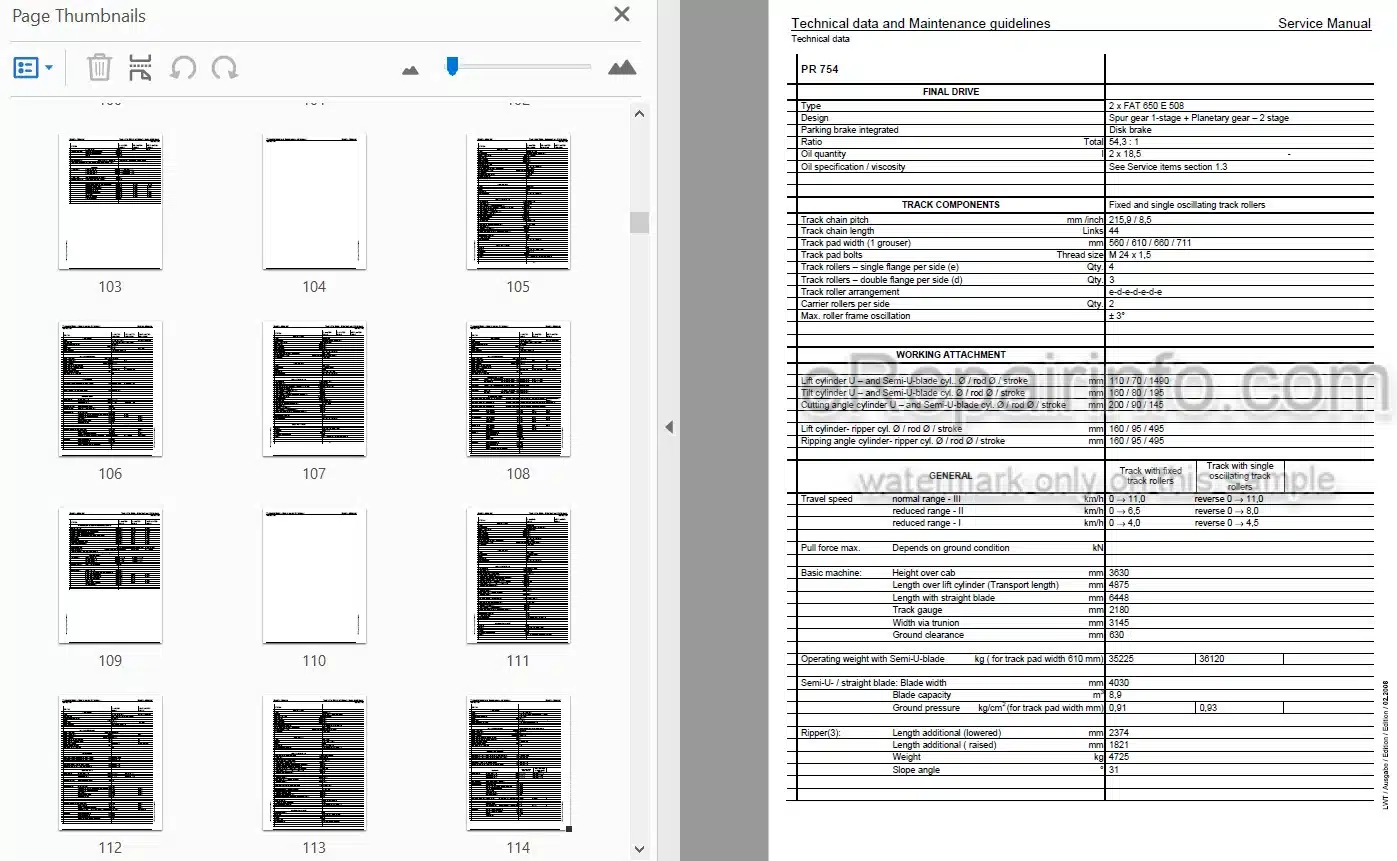Click 'Ground clearance' row label
Viewport: 1397px width, 861px height.
tap(928, 635)
